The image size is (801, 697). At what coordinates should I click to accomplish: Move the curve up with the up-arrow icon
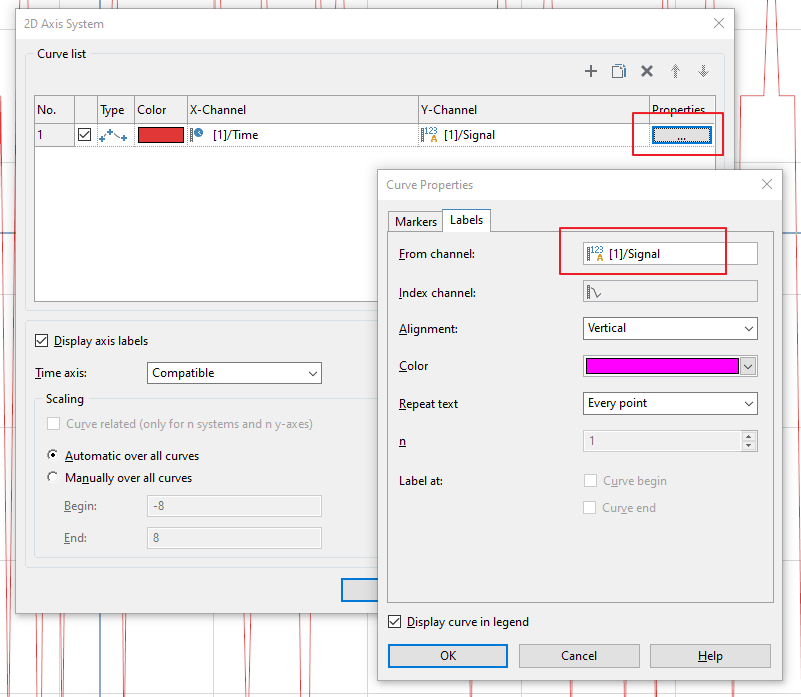pyautogui.click(x=675, y=71)
